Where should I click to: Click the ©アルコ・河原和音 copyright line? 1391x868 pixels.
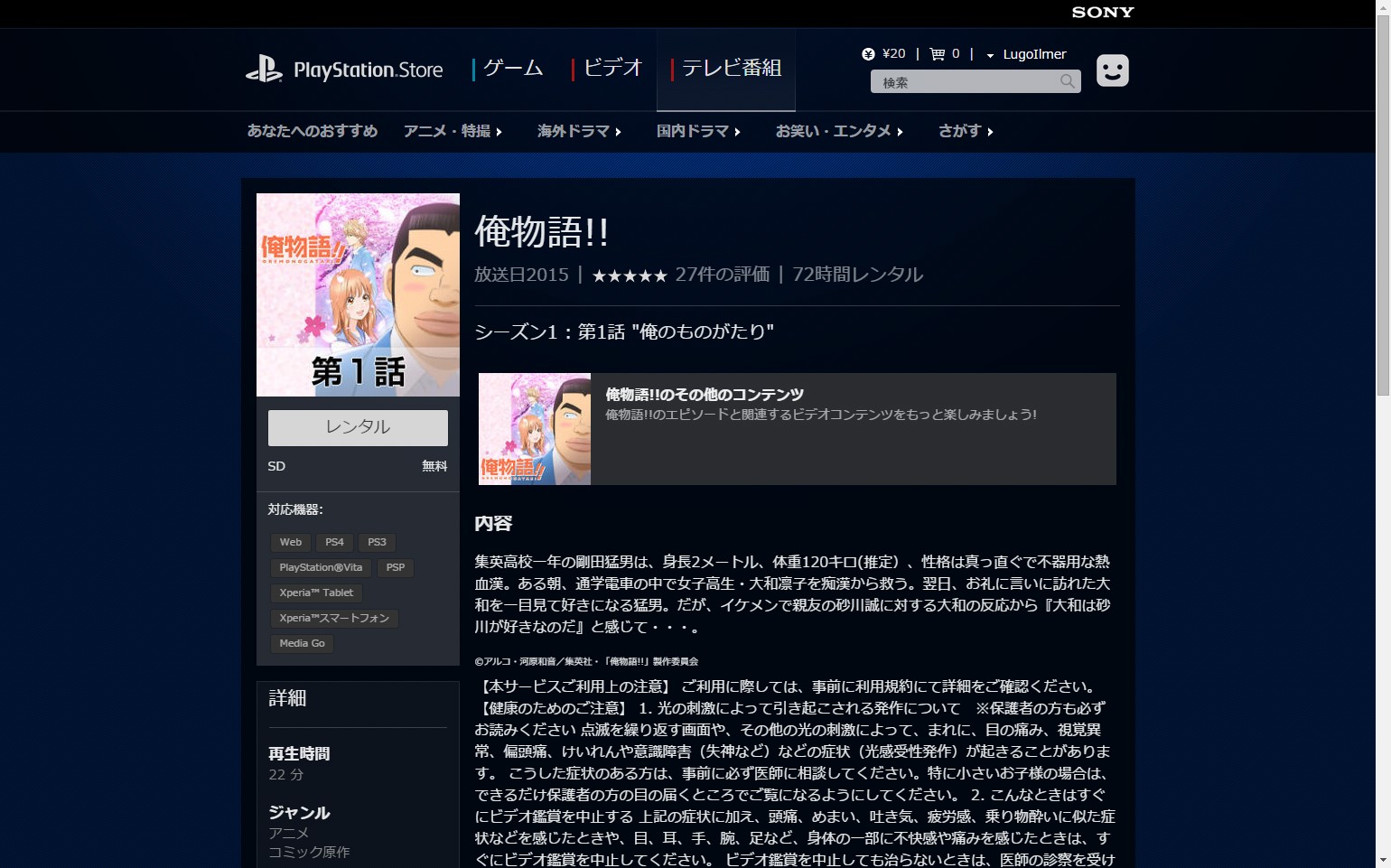[586, 661]
